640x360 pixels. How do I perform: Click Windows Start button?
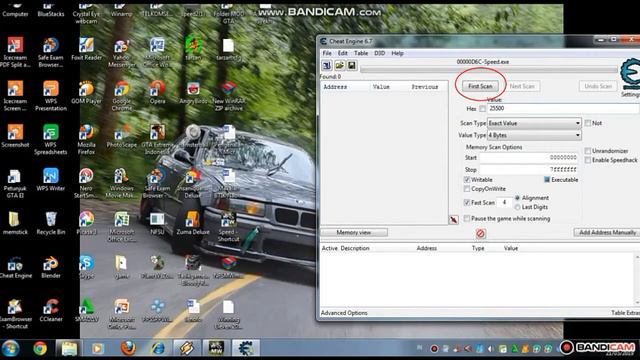click(x=10, y=349)
